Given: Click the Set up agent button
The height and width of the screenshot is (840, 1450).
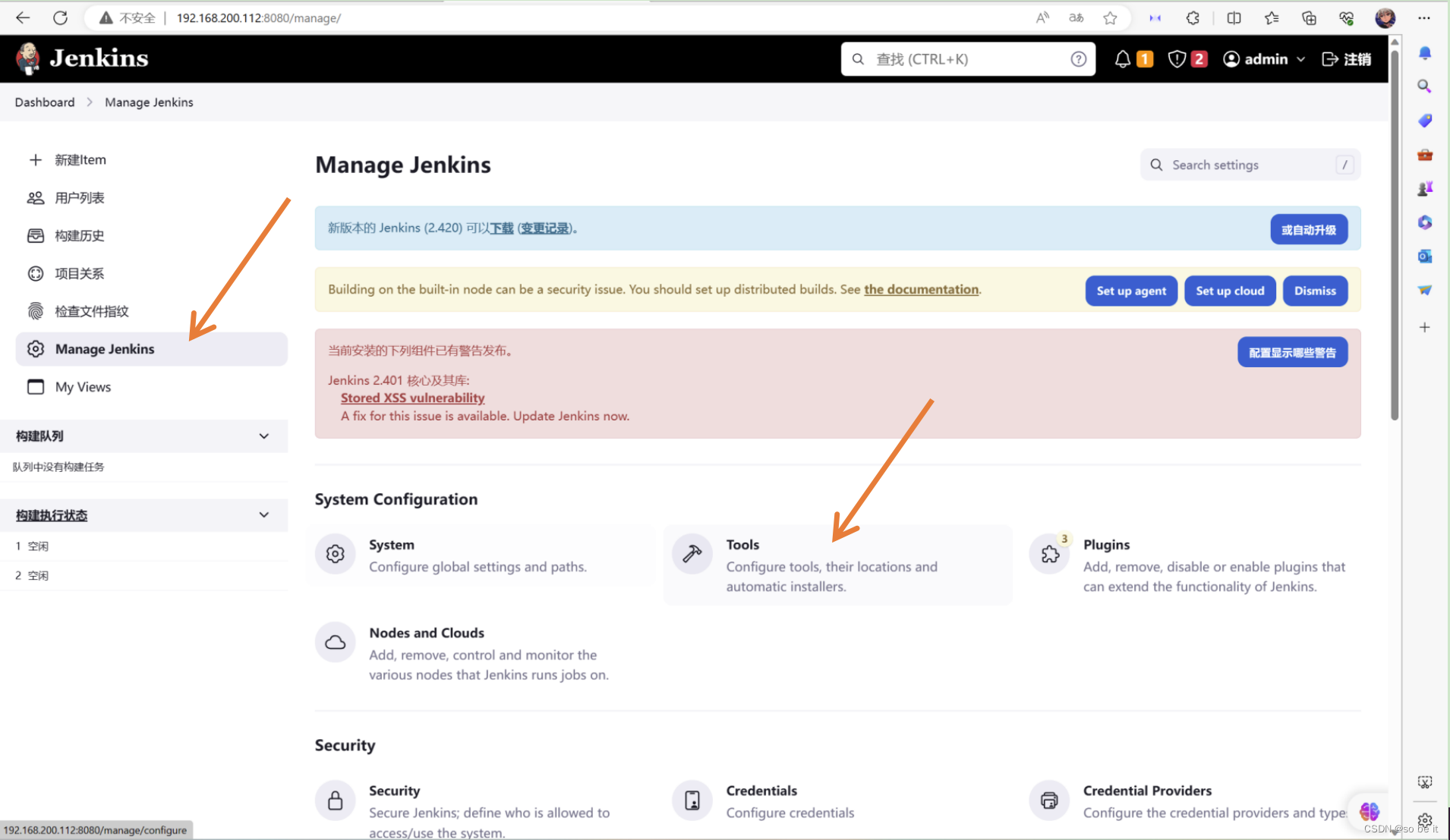Looking at the screenshot, I should click(x=1131, y=291).
